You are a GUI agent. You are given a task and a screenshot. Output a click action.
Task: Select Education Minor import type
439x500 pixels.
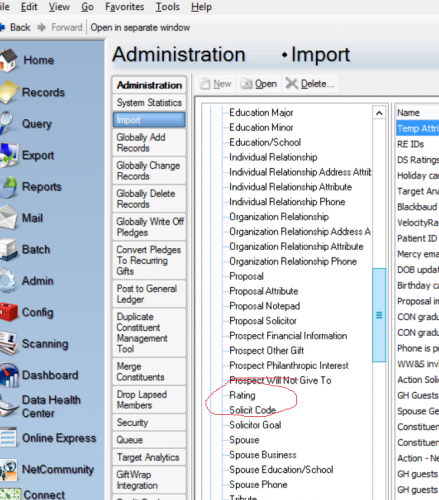(x=261, y=127)
